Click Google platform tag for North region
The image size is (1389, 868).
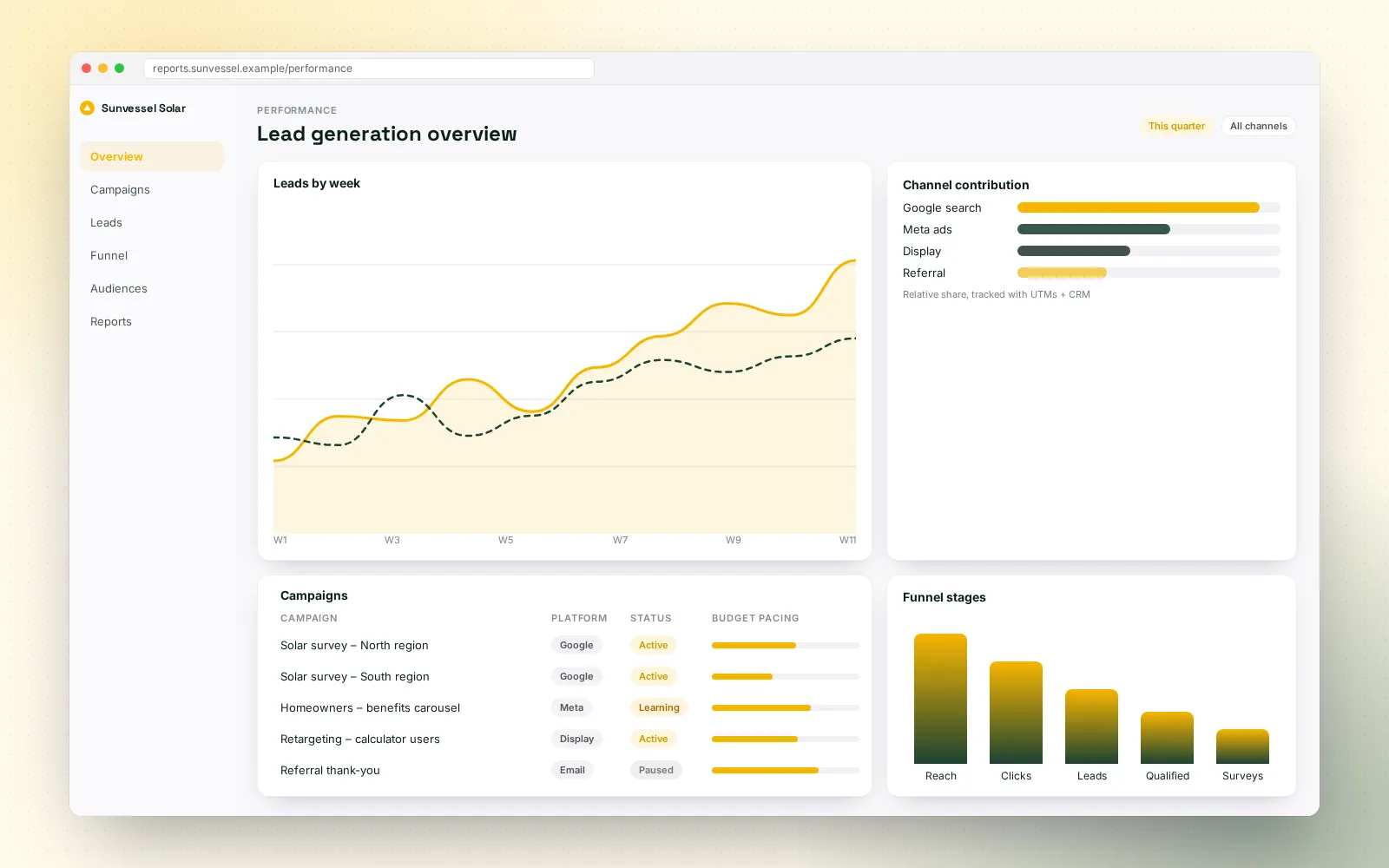576,645
